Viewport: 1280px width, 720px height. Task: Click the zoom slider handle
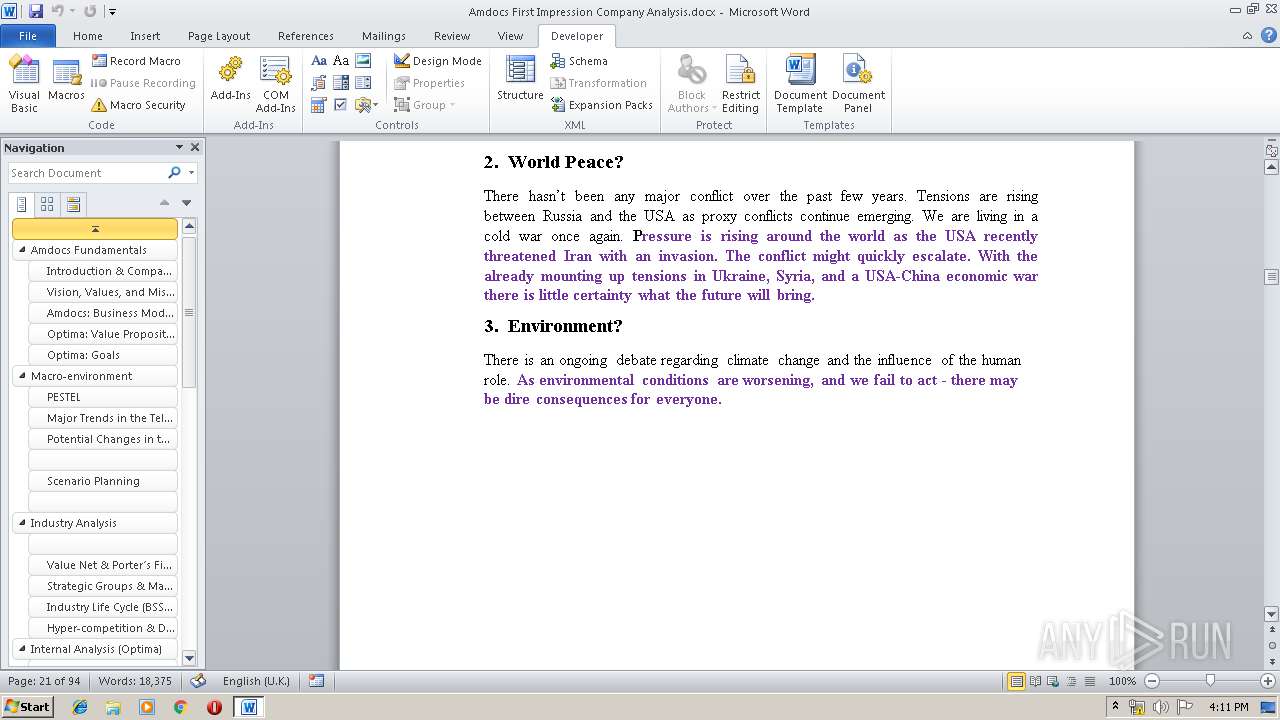click(x=1210, y=681)
